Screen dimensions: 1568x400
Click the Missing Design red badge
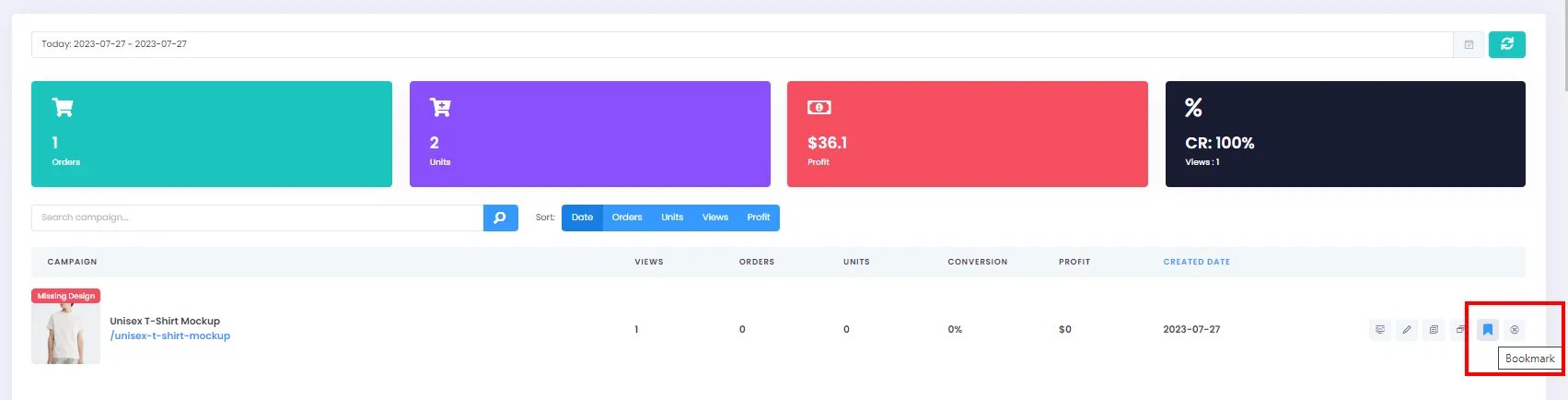[x=66, y=296]
